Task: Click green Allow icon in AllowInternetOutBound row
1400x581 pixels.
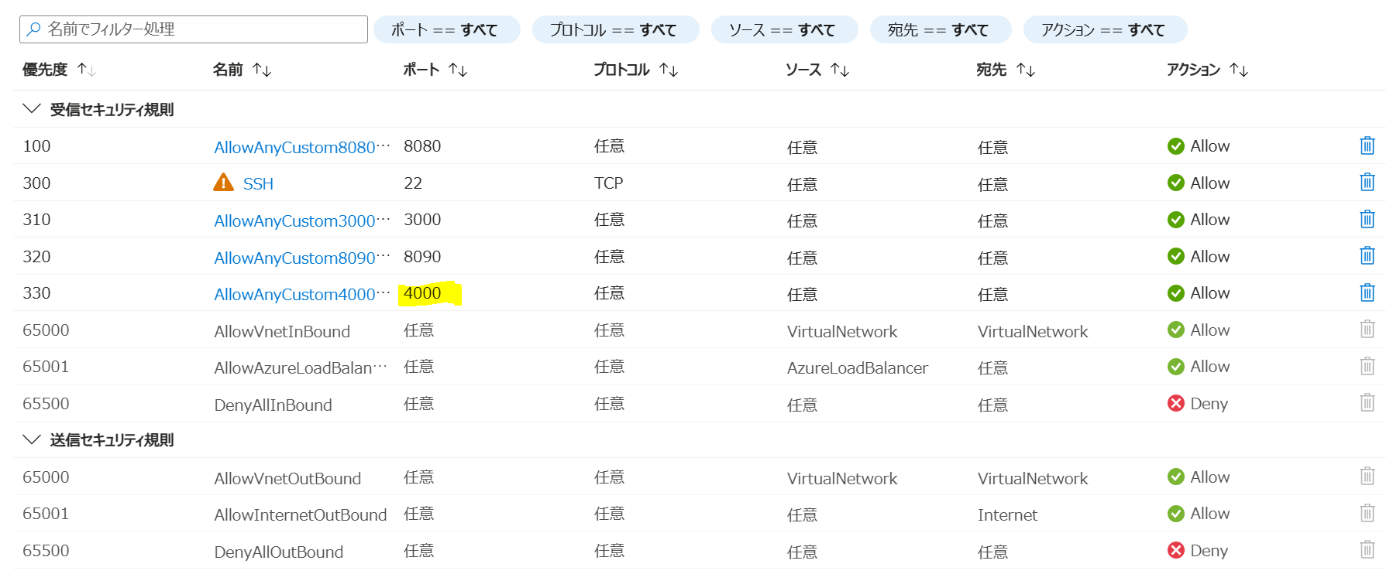Action: [1176, 514]
